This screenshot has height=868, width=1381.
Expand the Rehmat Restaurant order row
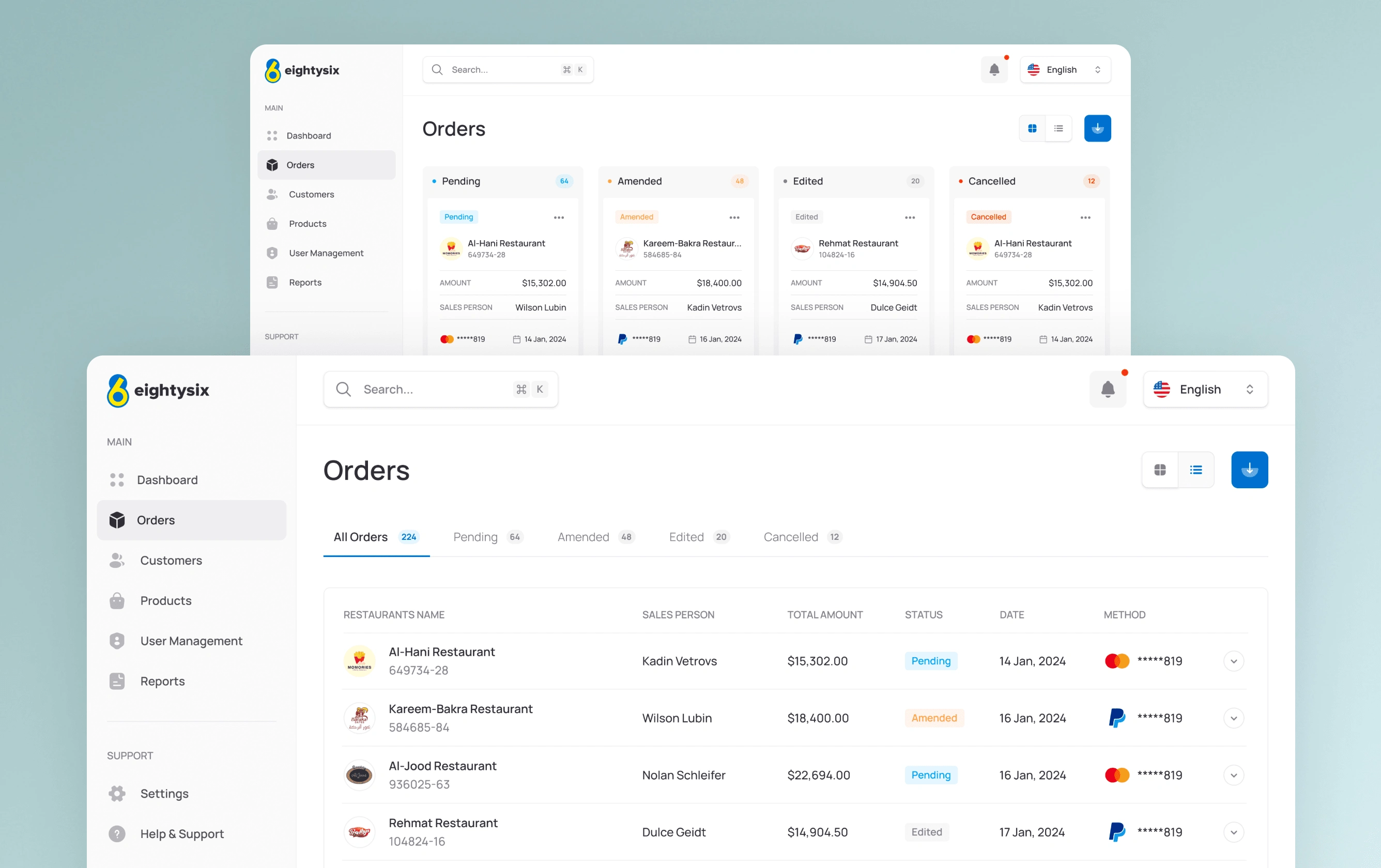[x=1233, y=832]
